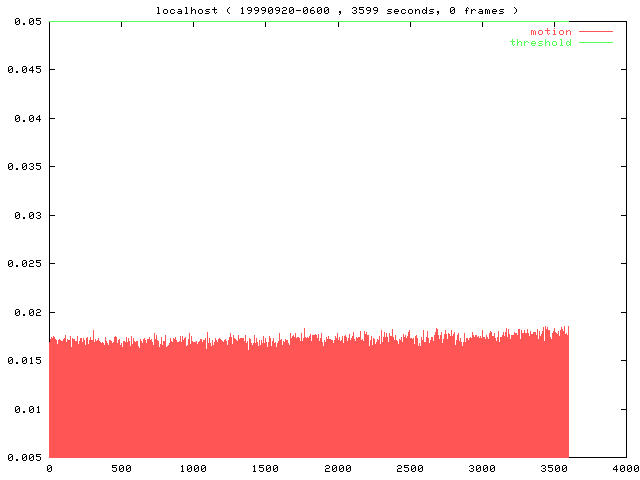Click the 2000 x-axis tick label
640x480 pixels.
(338, 468)
